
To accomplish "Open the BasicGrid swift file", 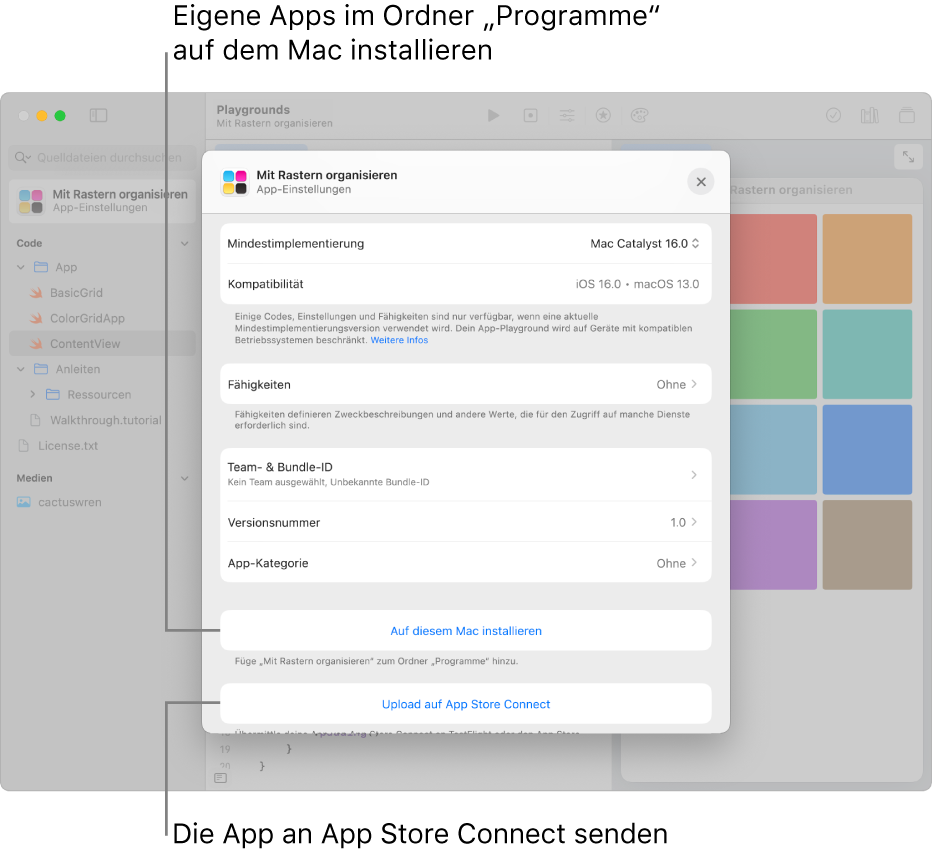I will click(76, 293).
